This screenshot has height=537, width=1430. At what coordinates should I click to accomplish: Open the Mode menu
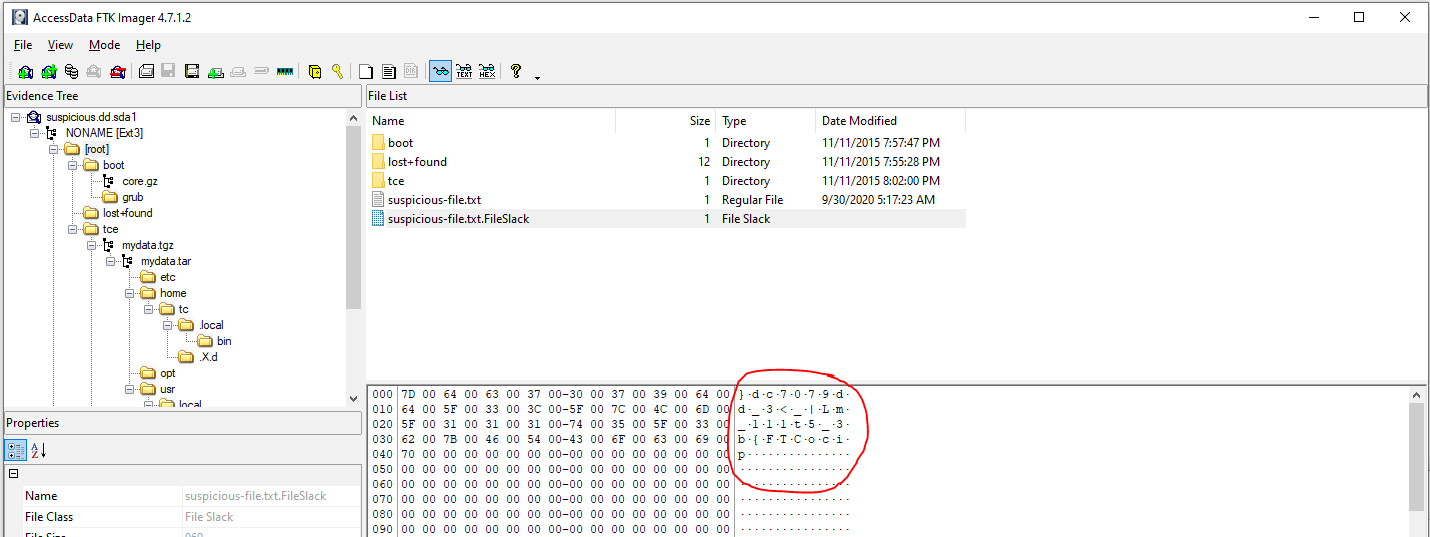tap(104, 45)
